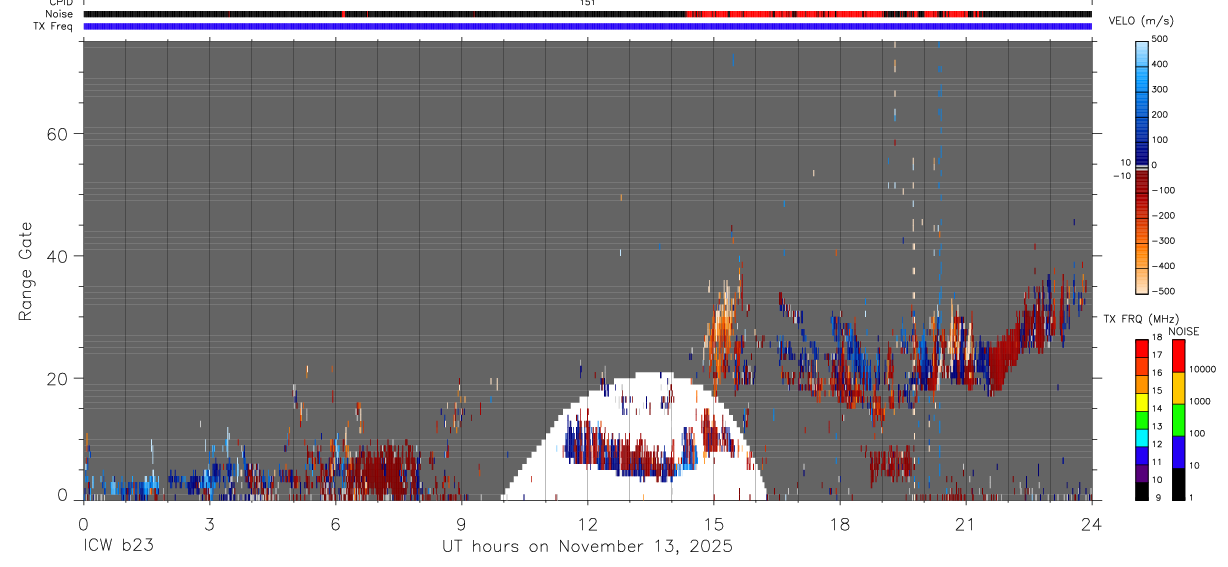Click the '14' label on the TX FRQ legend
The height and width of the screenshot is (567, 1228).
(x=1156, y=409)
